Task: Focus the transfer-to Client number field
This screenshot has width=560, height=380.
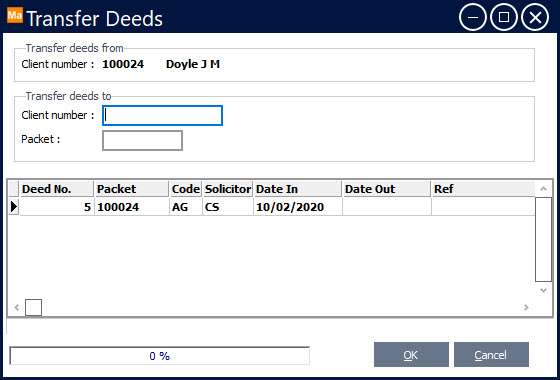Action: (x=162, y=115)
